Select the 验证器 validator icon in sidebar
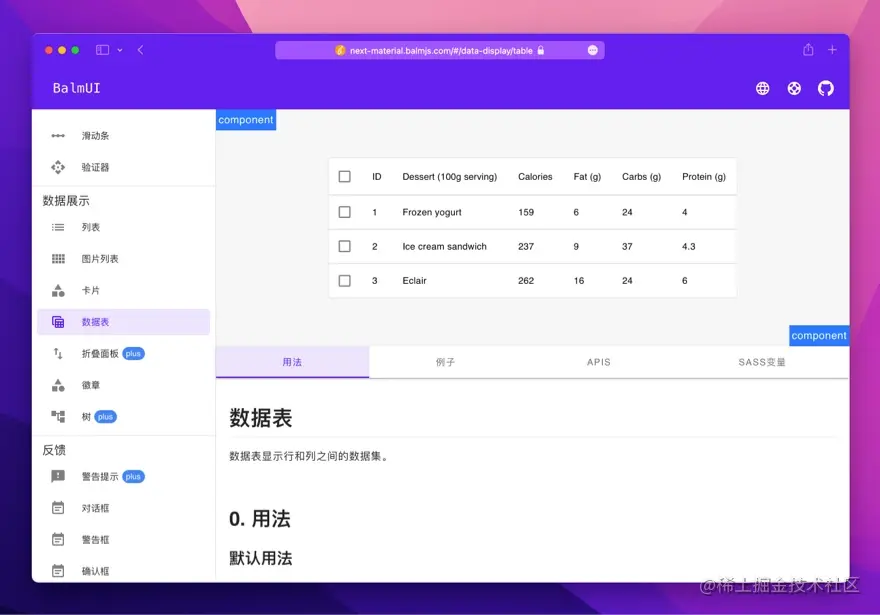This screenshot has width=880, height=615. point(57,168)
